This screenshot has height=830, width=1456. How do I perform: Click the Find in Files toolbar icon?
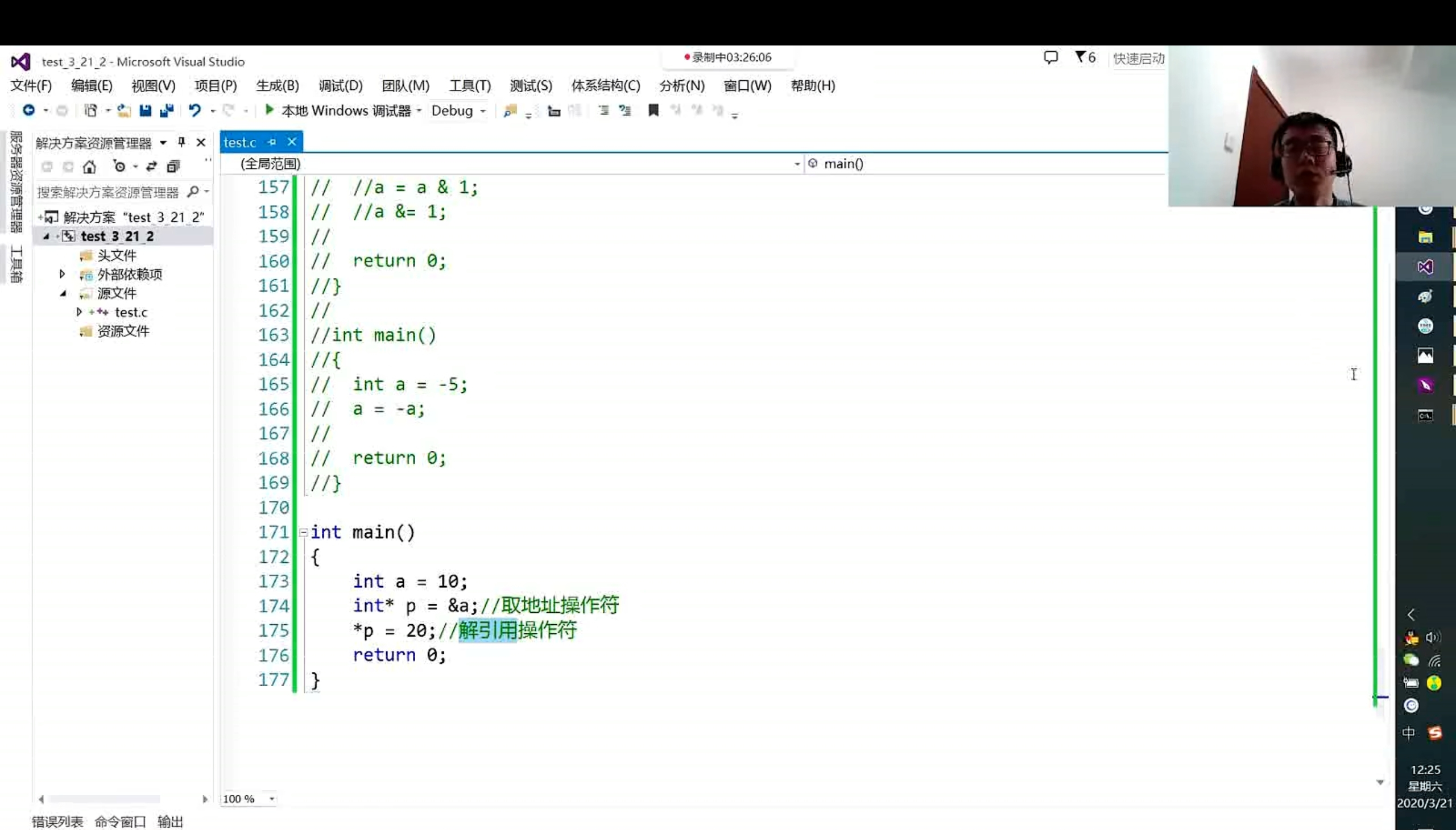(510, 111)
